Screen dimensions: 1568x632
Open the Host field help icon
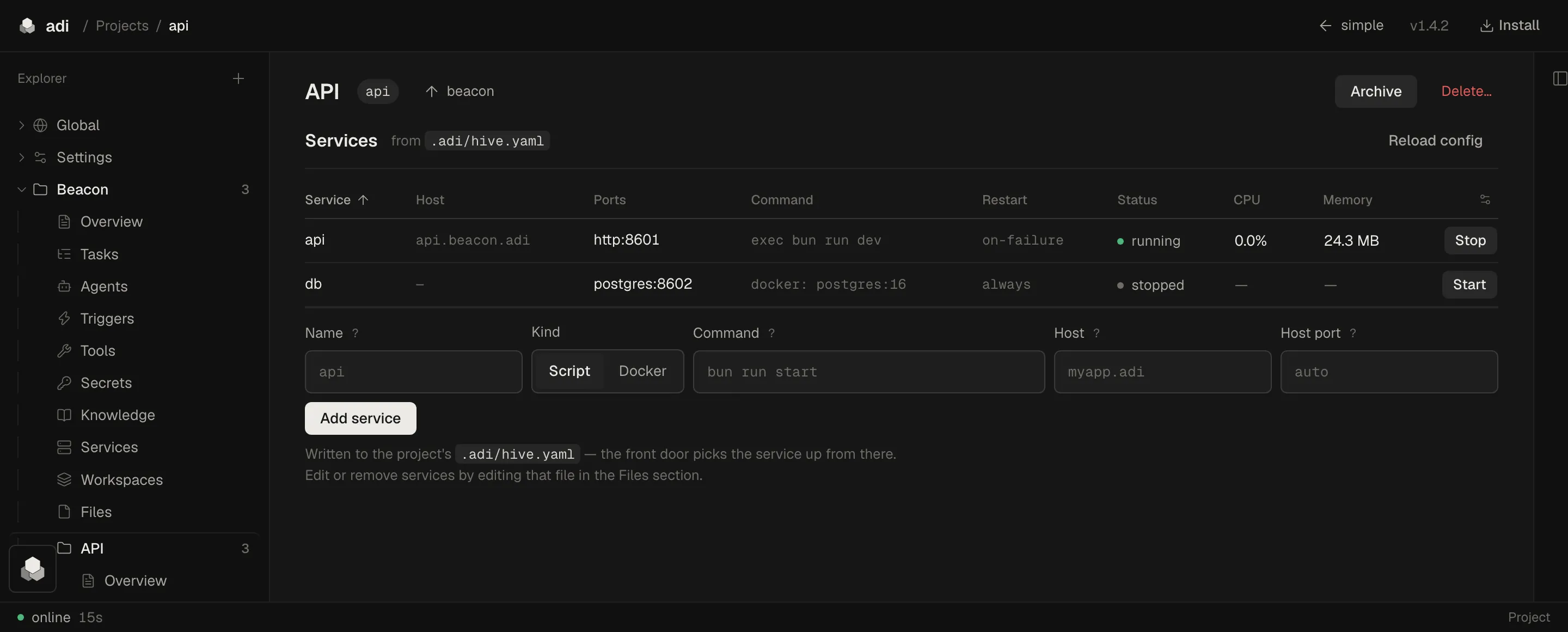1097,333
